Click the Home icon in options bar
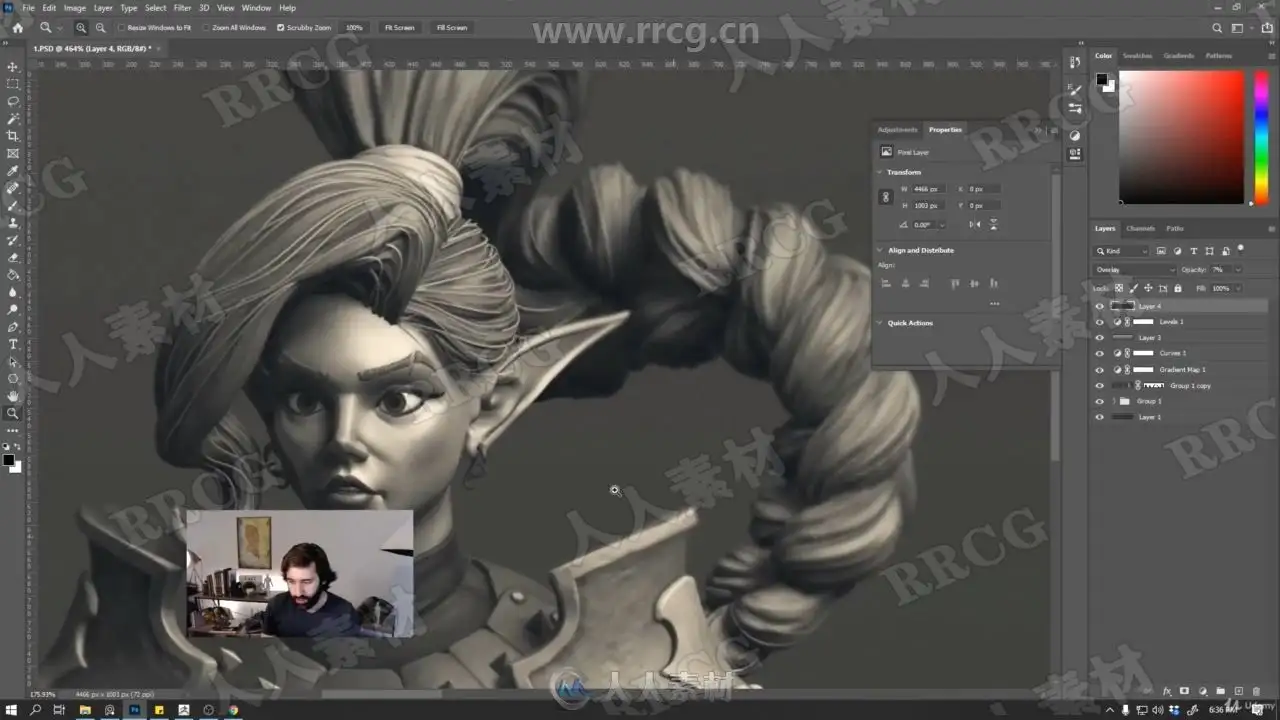The width and height of the screenshot is (1280, 720). [x=17, y=28]
